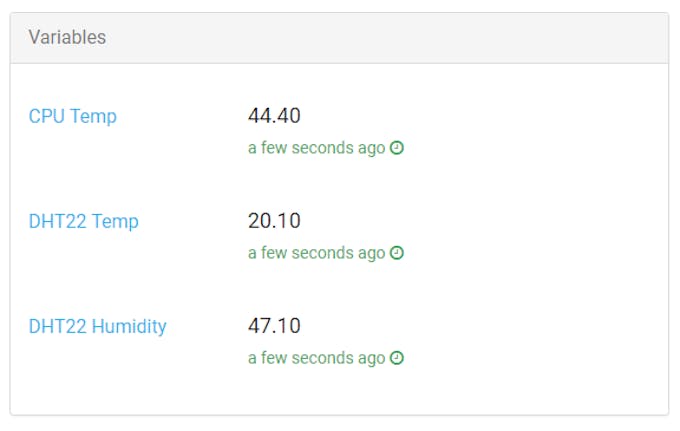Click blank area right of the 47.10 reading

click(500, 326)
